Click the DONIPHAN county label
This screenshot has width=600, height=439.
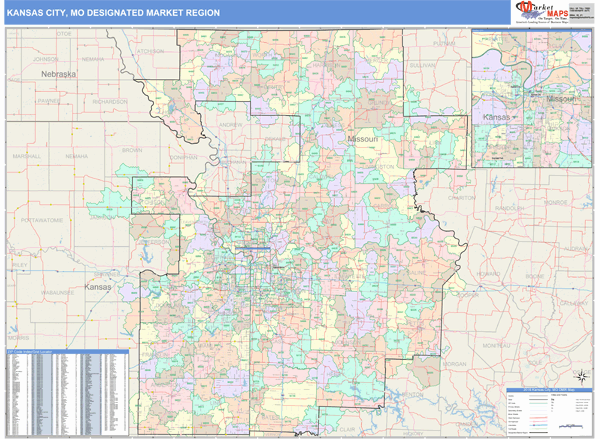coord(183,157)
